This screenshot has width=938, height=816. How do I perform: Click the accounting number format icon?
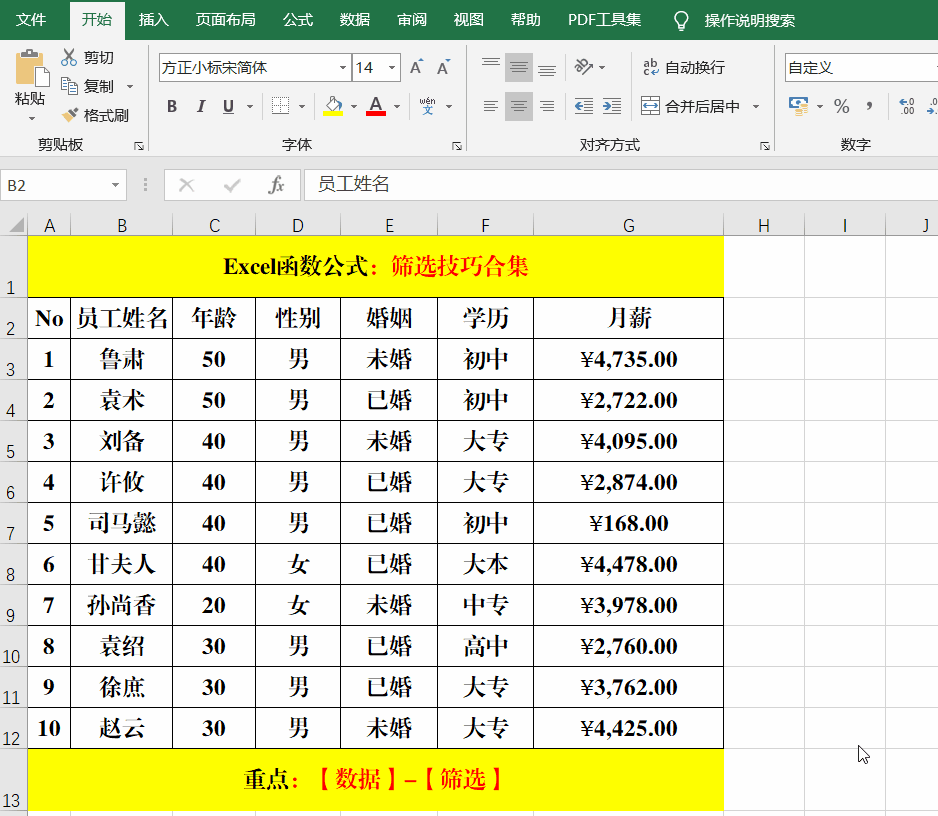pos(798,106)
